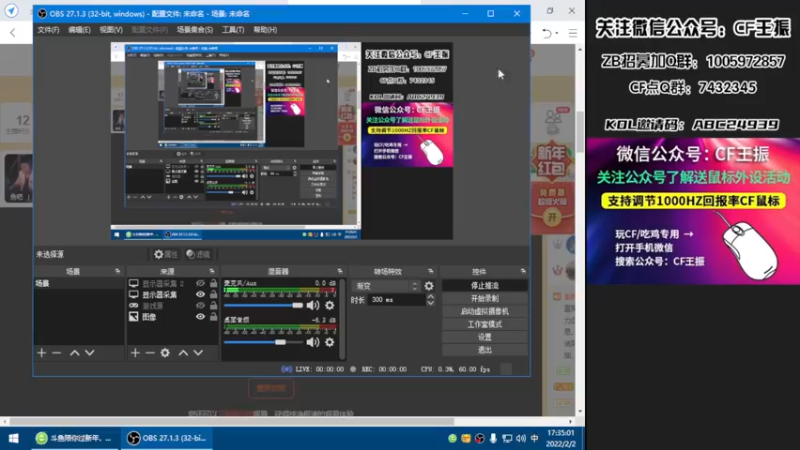800x450 pixels.
Task: Toggle lock on 显示器采集 source
Action: pyautogui.click(x=213, y=294)
